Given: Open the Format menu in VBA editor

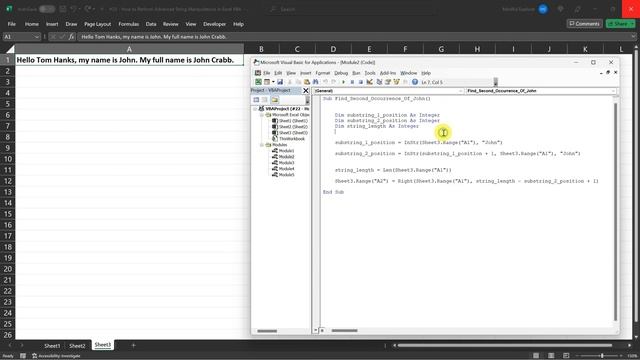Looking at the screenshot, I should [x=322, y=73].
